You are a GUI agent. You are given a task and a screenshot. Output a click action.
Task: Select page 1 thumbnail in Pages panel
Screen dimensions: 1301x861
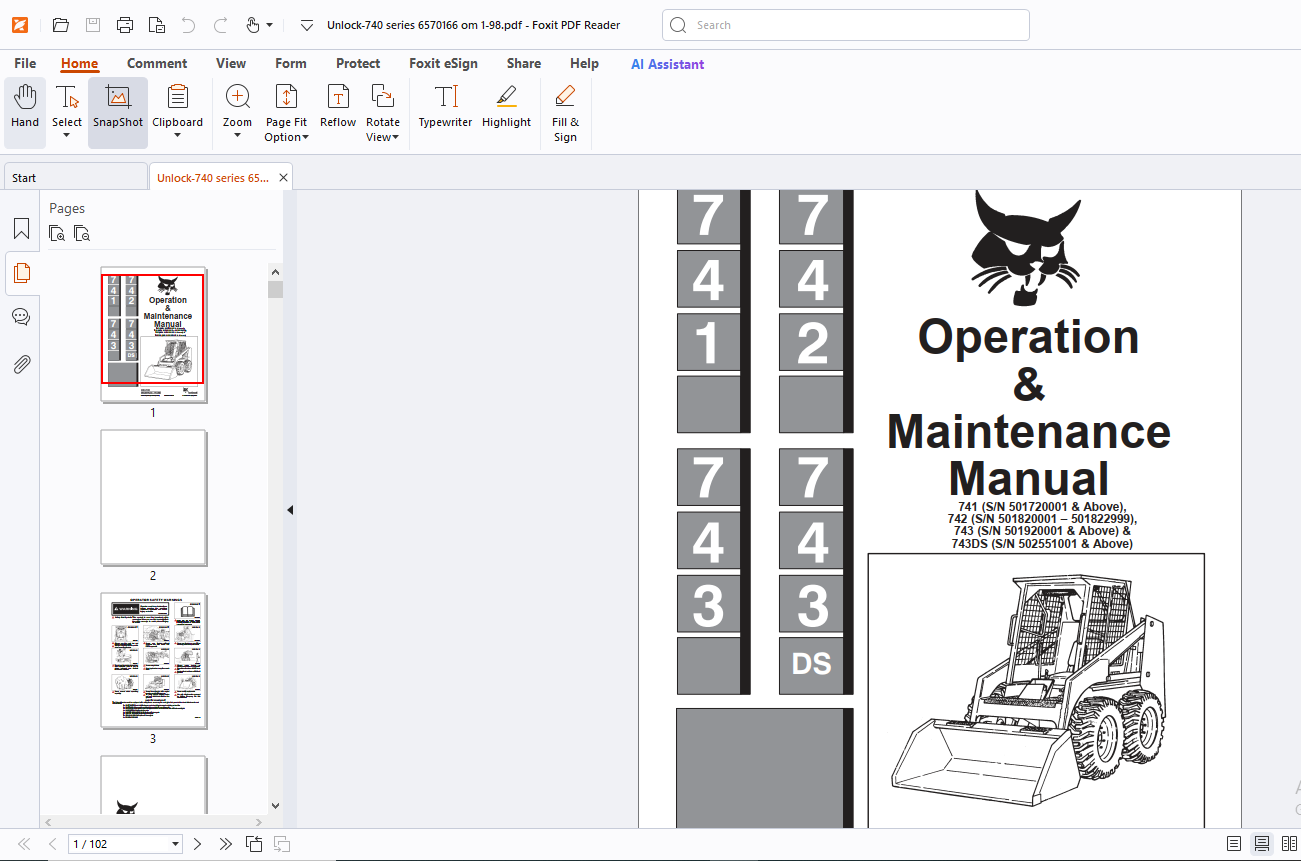click(x=153, y=334)
